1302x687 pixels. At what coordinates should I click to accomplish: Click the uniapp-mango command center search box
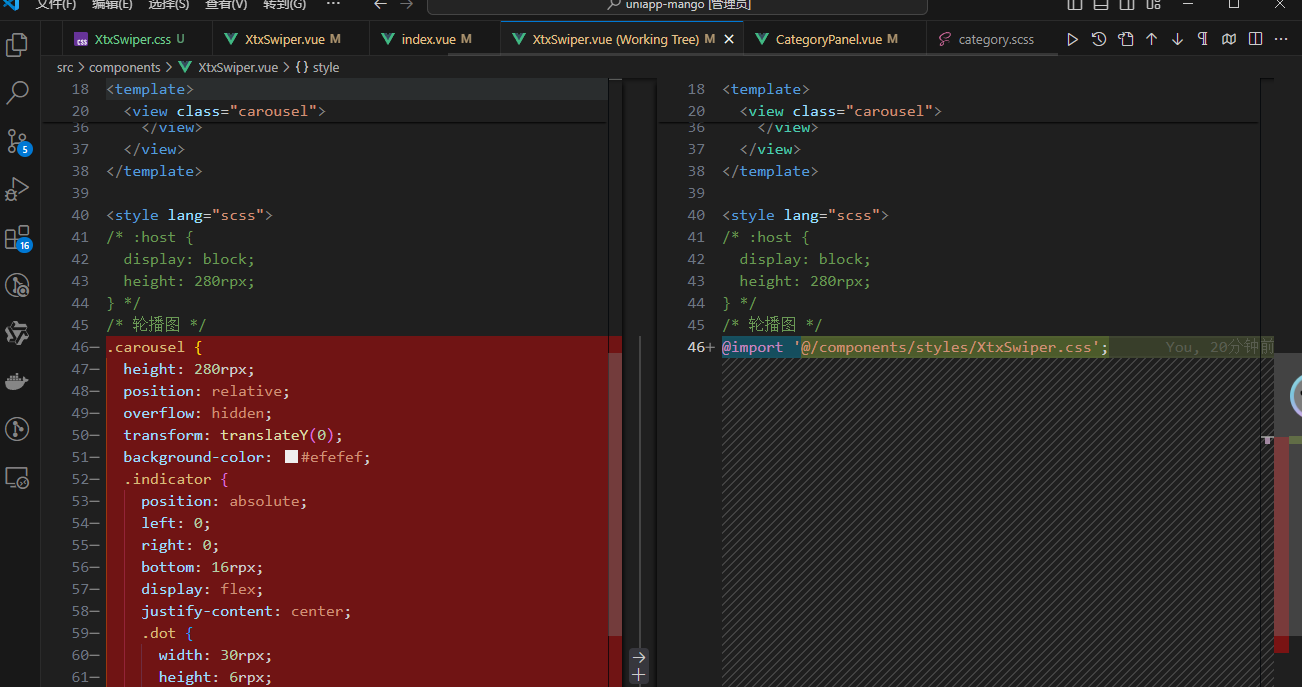coord(677,6)
